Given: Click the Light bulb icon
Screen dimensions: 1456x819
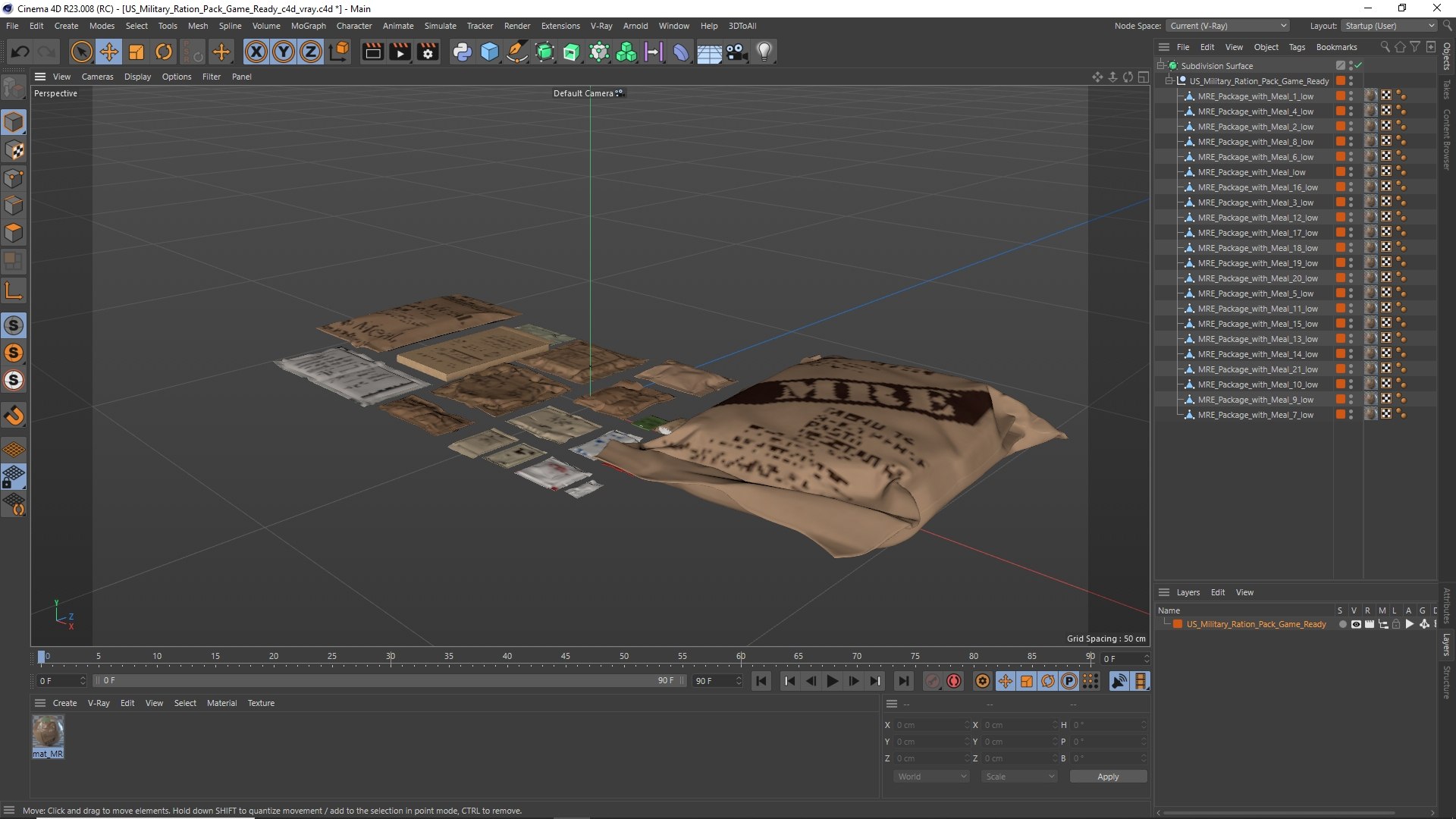Looking at the screenshot, I should click(x=764, y=52).
